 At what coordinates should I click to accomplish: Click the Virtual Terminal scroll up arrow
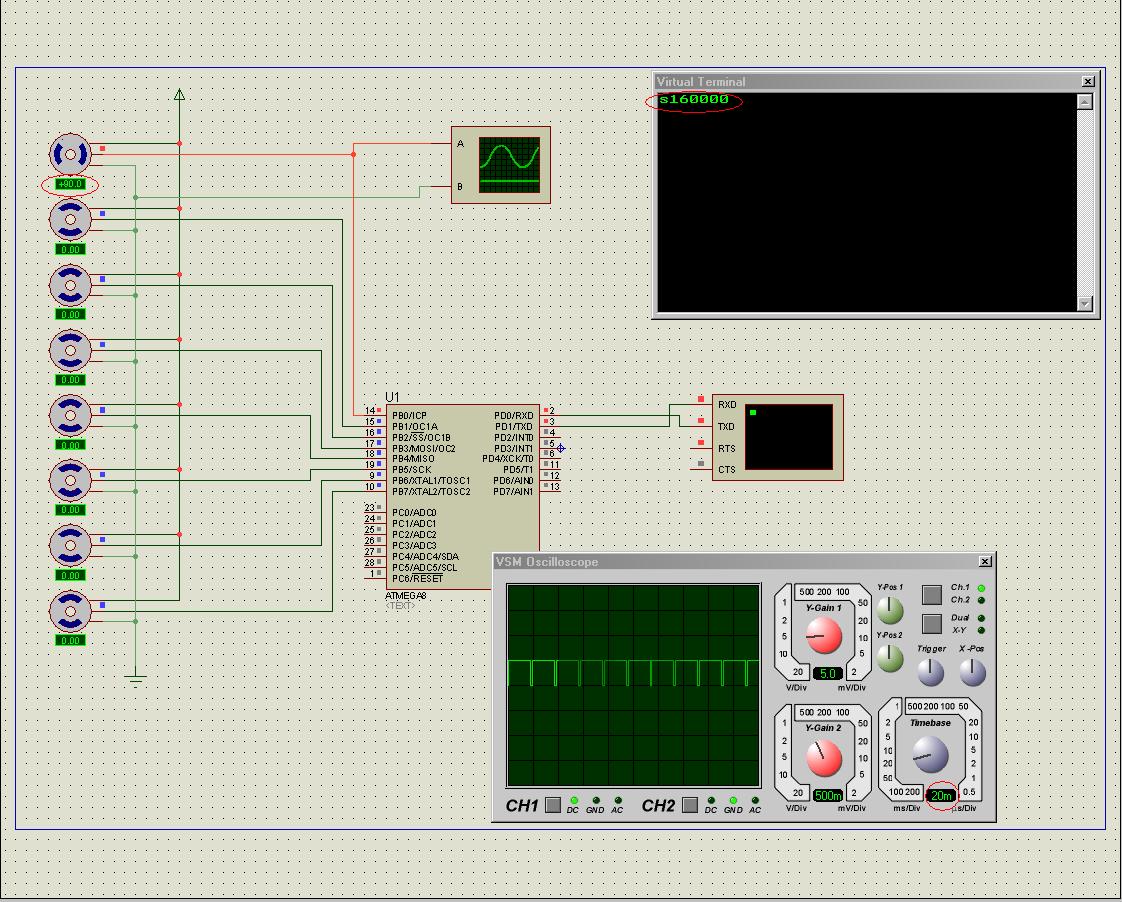[1085, 102]
